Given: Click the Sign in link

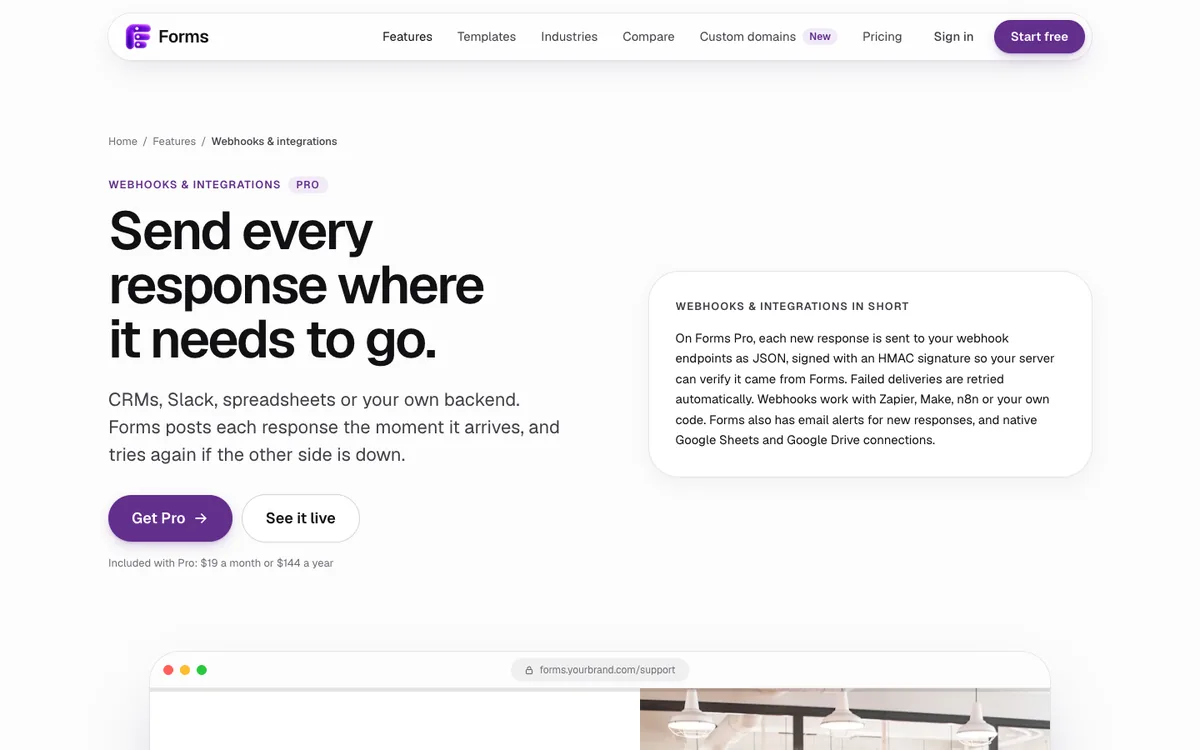Looking at the screenshot, I should point(953,37).
